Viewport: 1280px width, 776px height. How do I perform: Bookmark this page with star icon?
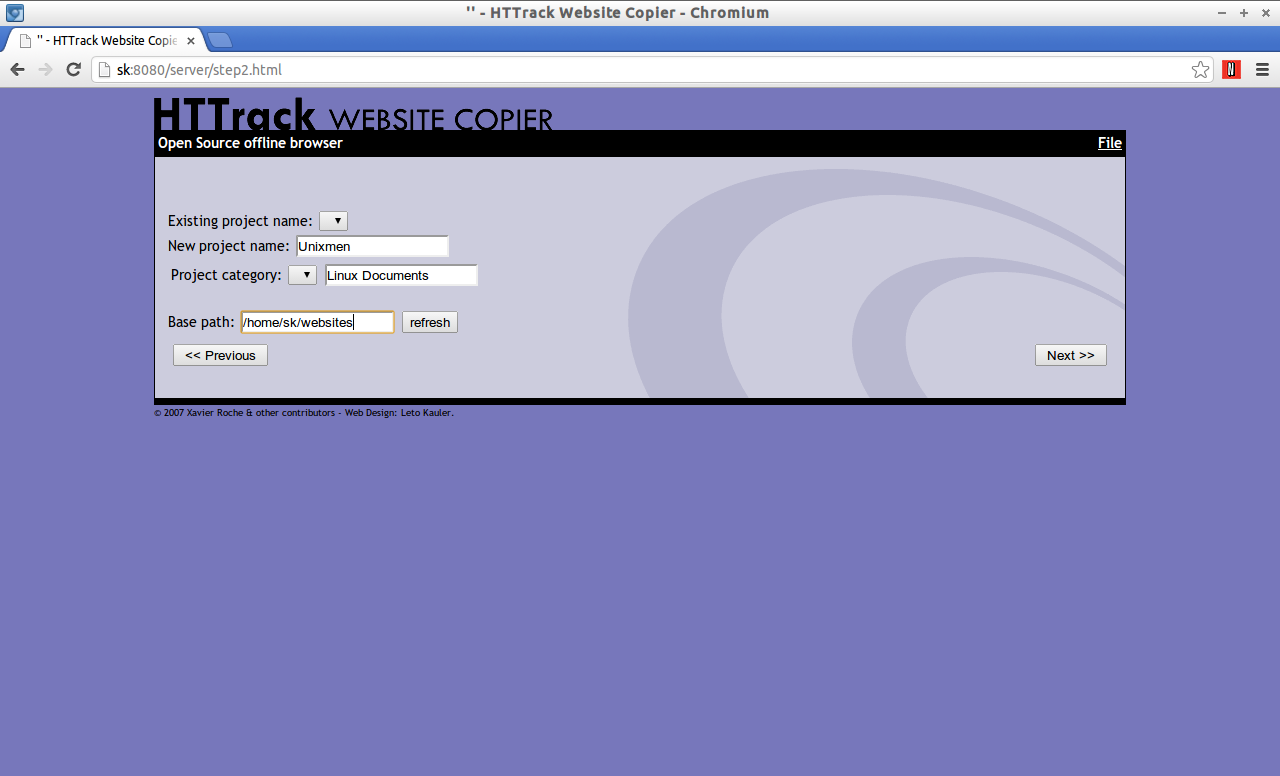1200,69
